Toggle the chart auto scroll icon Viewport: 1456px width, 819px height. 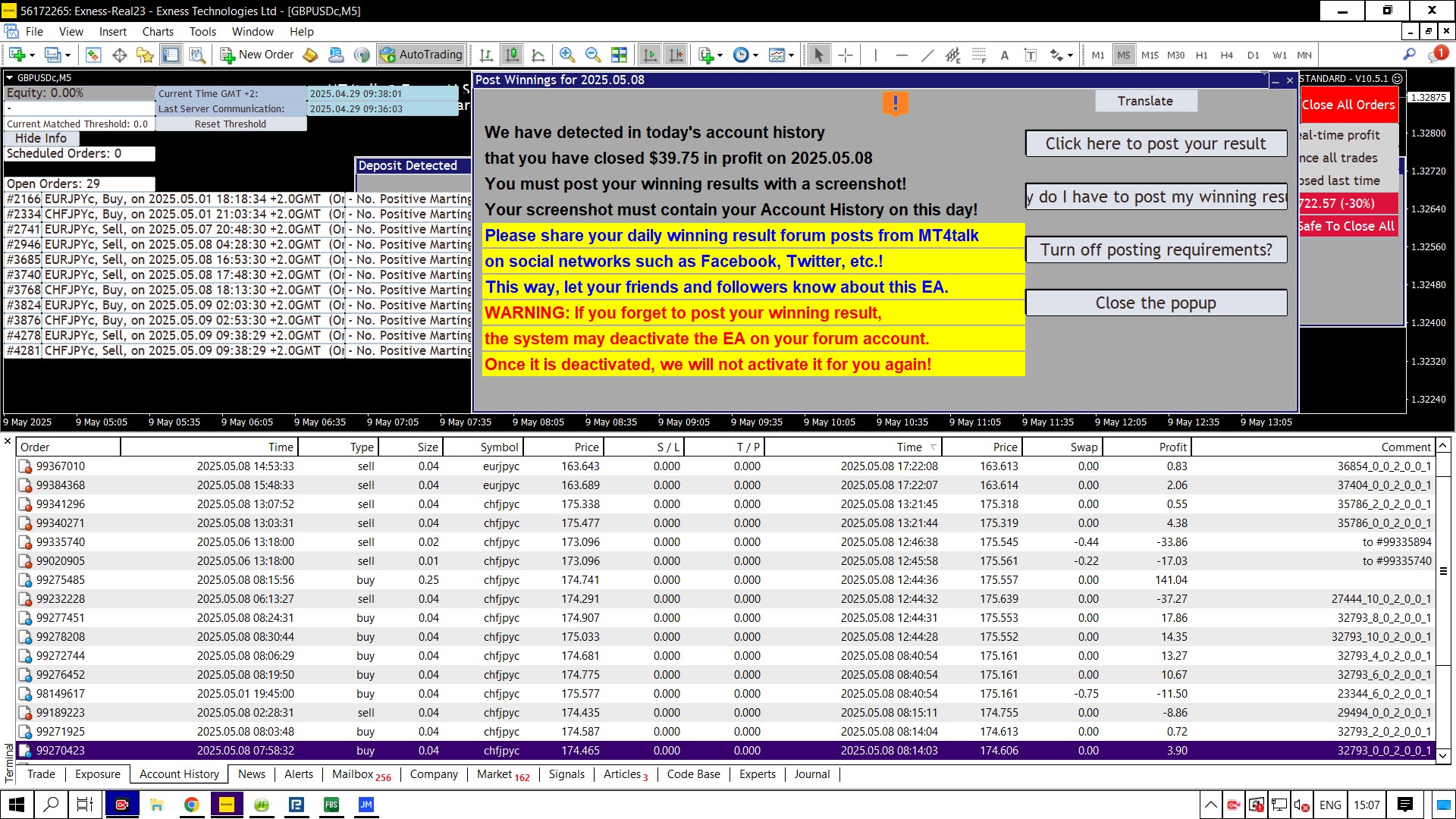click(650, 55)
